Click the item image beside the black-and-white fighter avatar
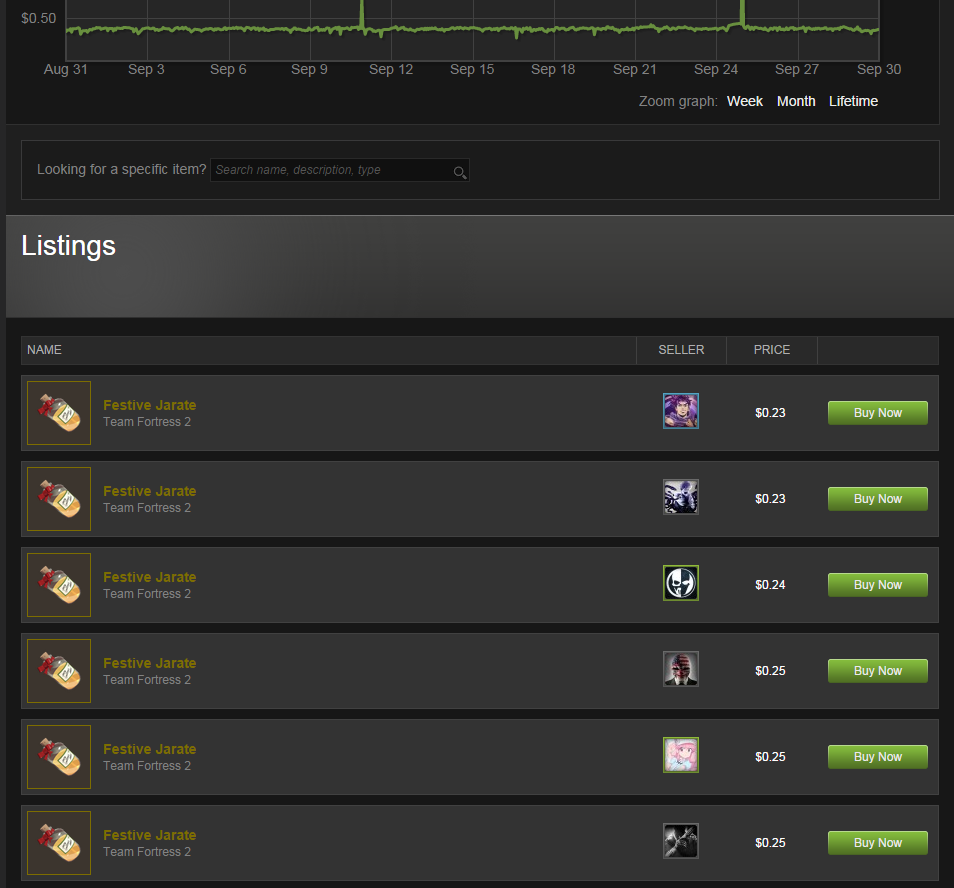This screenshot has height=888, width=954. coord(59,843)
